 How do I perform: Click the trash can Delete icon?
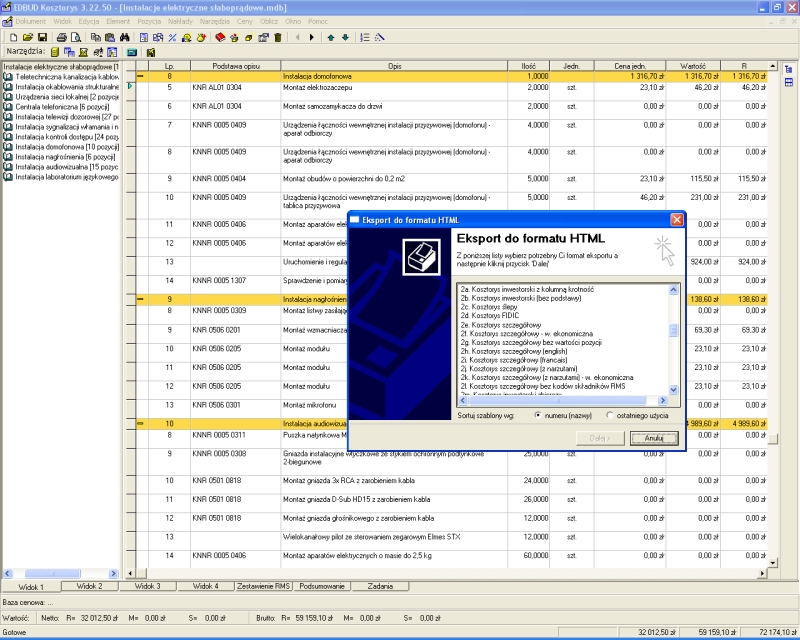click(277, 37)
